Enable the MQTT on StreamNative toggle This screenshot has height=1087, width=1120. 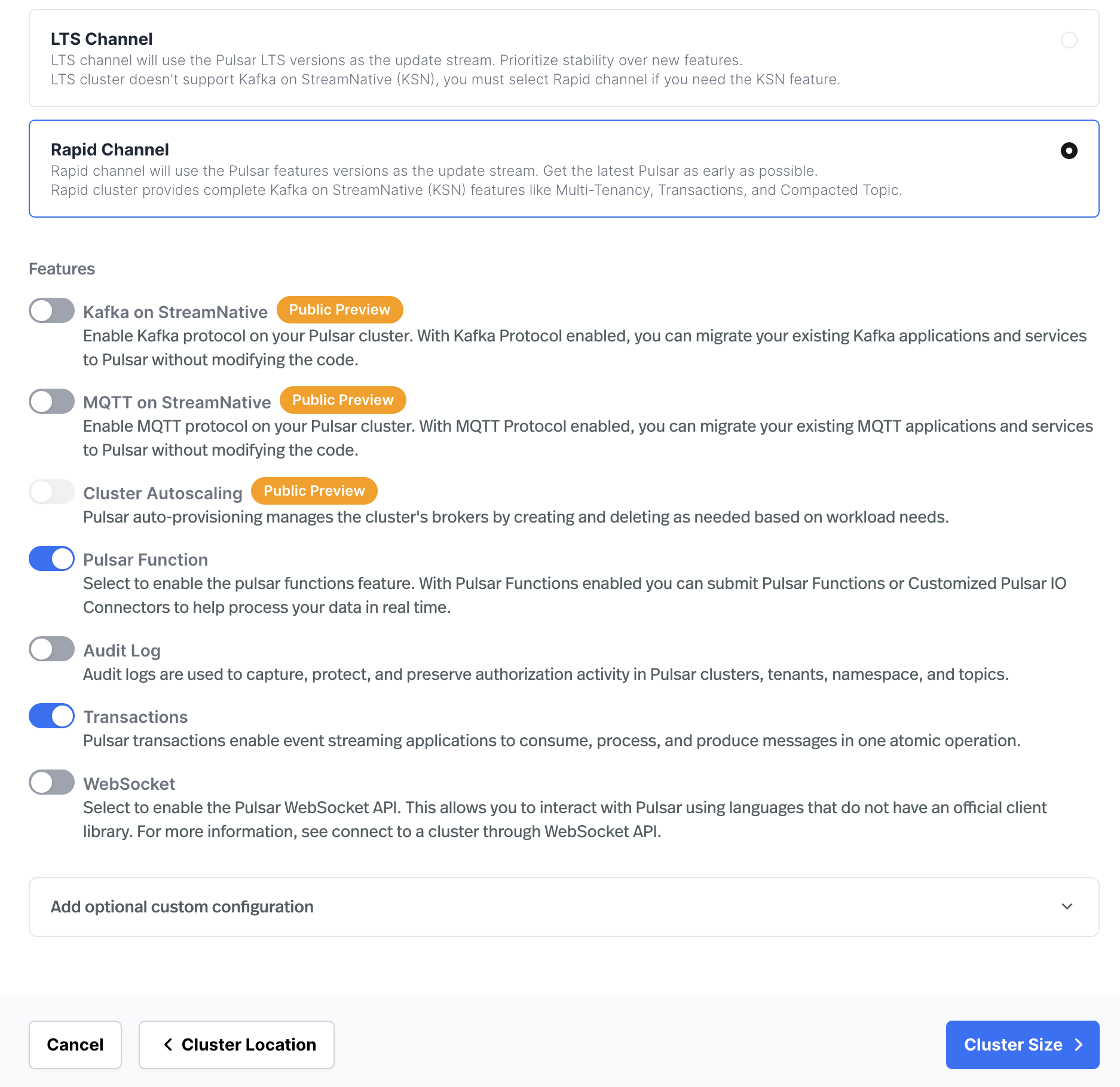pos(51,401)
